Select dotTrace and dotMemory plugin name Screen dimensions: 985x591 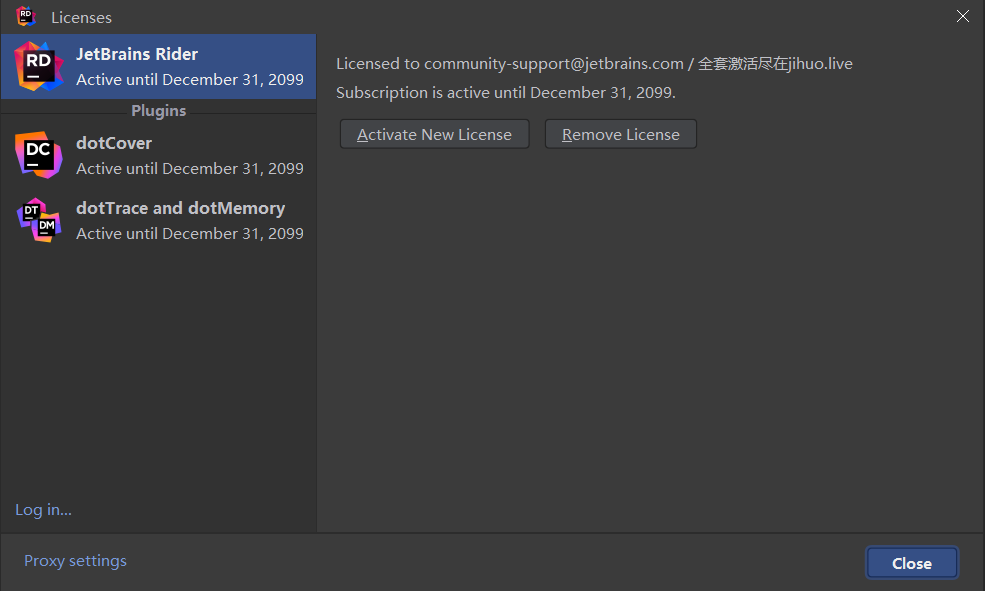coord(180,208)
